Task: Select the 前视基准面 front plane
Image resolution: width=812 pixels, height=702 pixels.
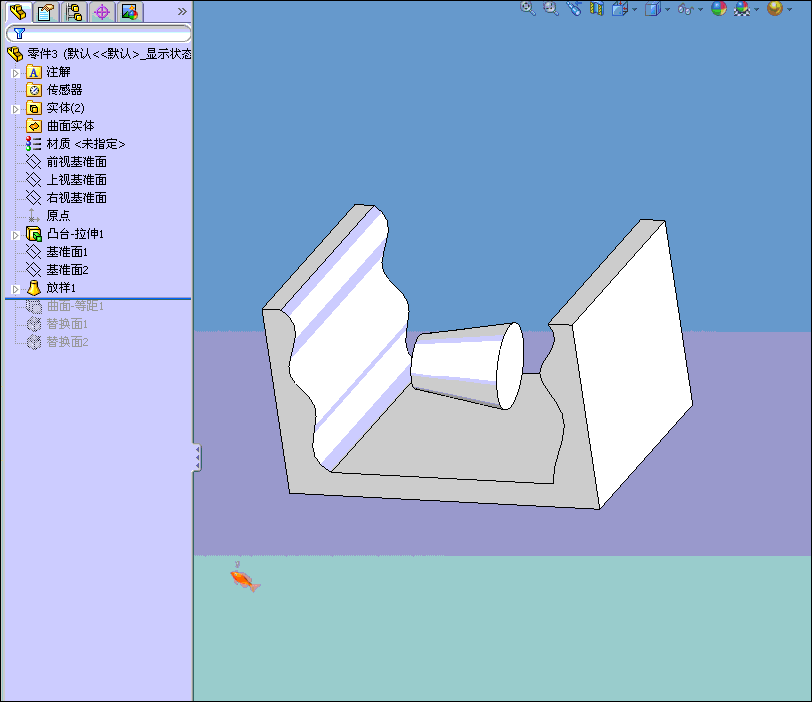Action: click(77, 162)
